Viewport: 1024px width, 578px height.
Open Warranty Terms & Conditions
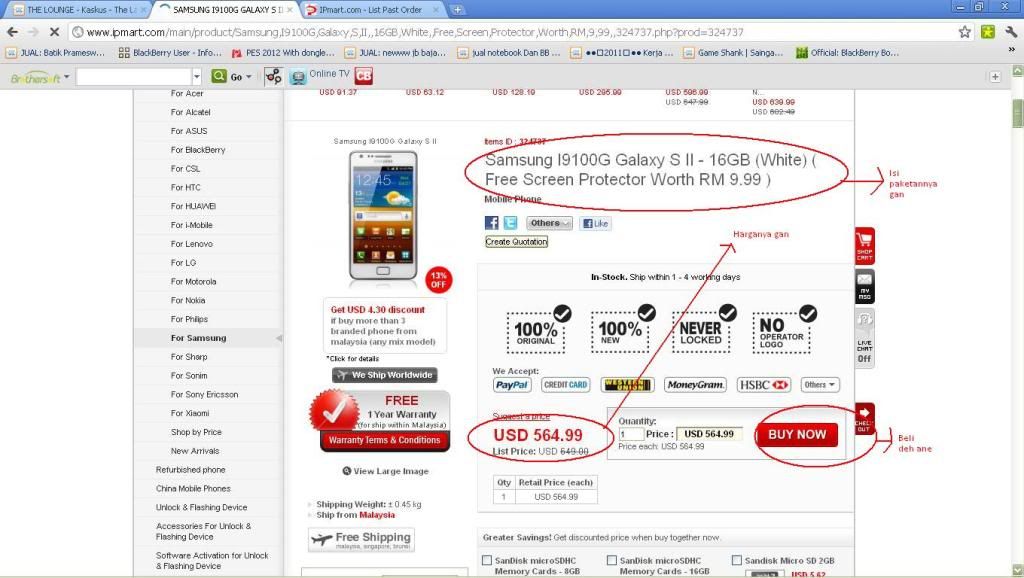tap(384, 441)
